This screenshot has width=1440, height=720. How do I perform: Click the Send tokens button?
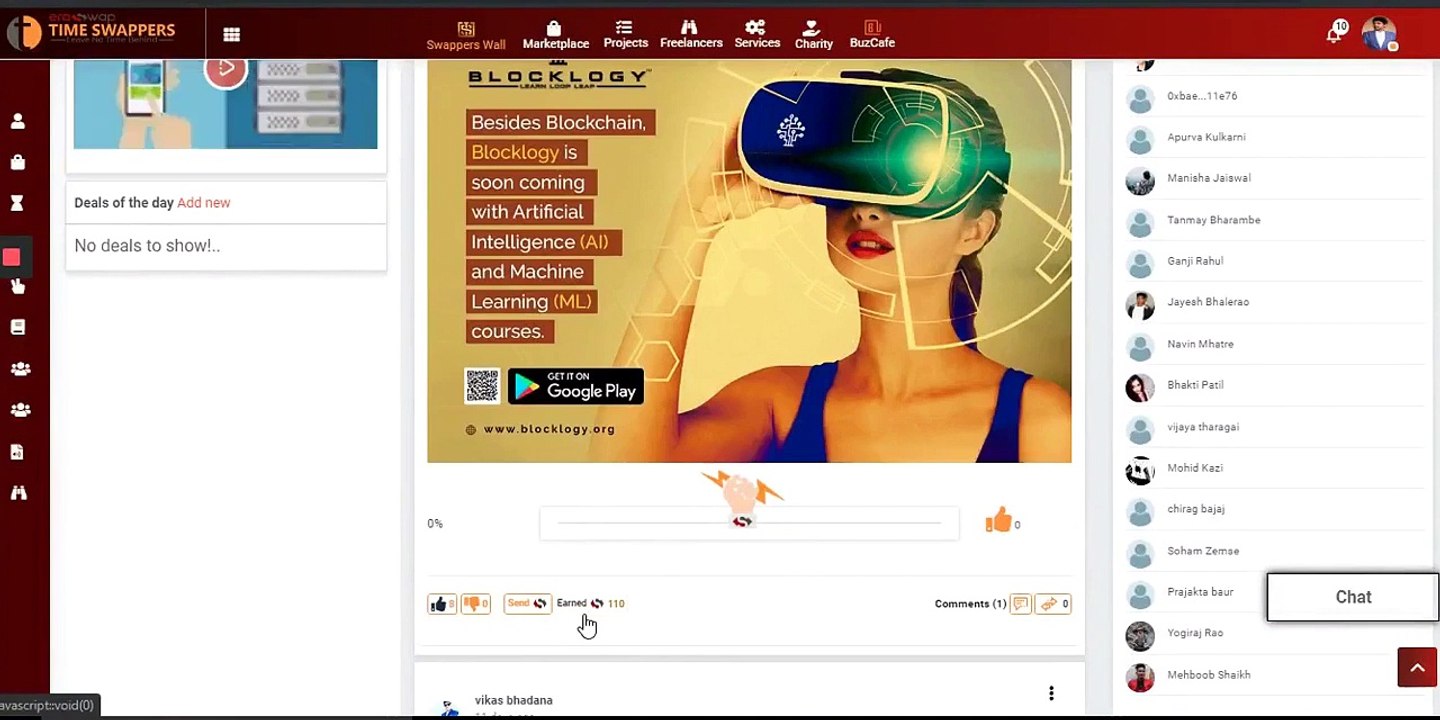(x=527, y=604)
